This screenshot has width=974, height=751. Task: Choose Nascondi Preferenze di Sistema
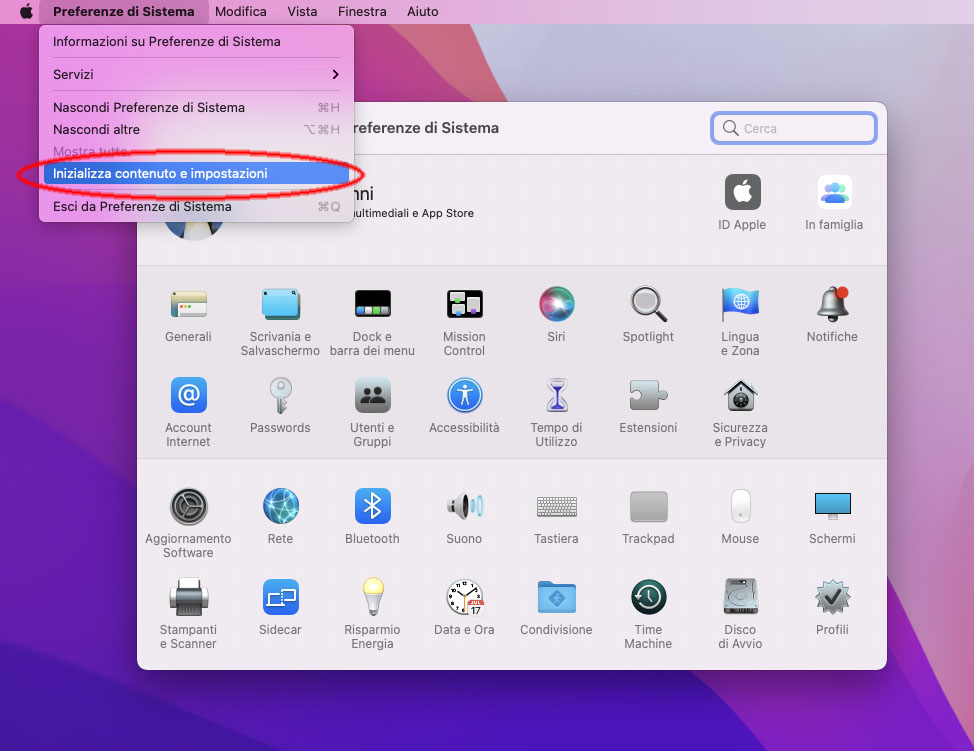pos(196,107)
